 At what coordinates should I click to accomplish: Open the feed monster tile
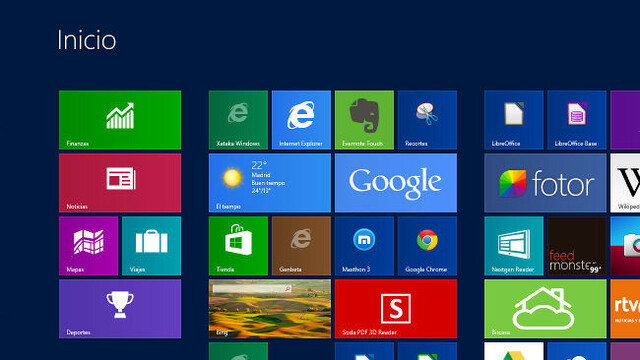[x=577, y=246]
